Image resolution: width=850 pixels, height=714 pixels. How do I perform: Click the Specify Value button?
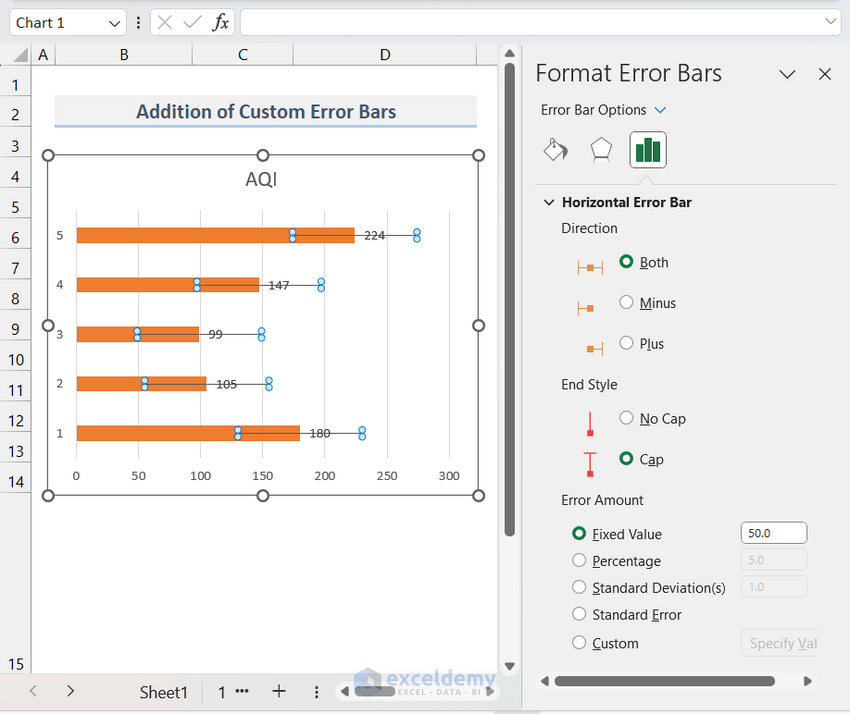780,643
